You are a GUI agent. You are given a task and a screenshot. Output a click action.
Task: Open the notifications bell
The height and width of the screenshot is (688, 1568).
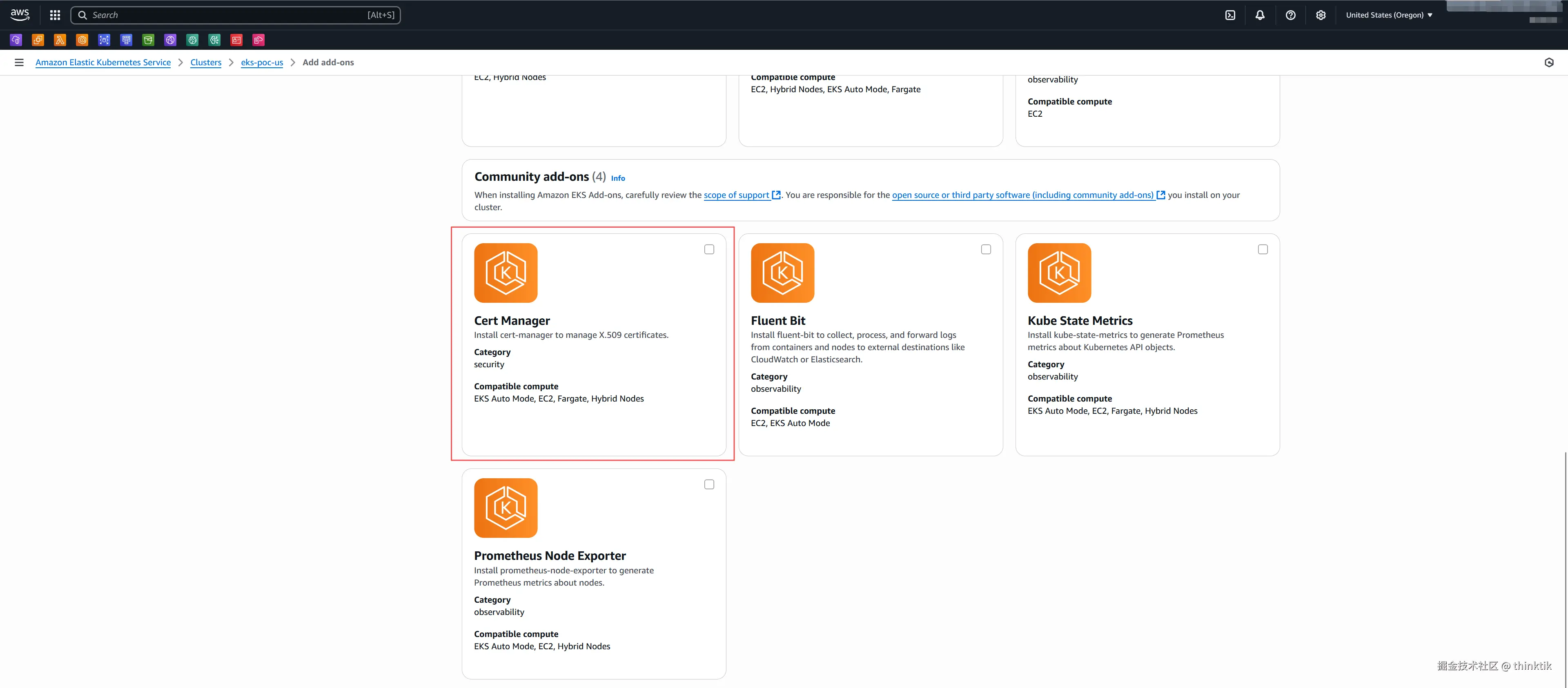coord(1260,15)
